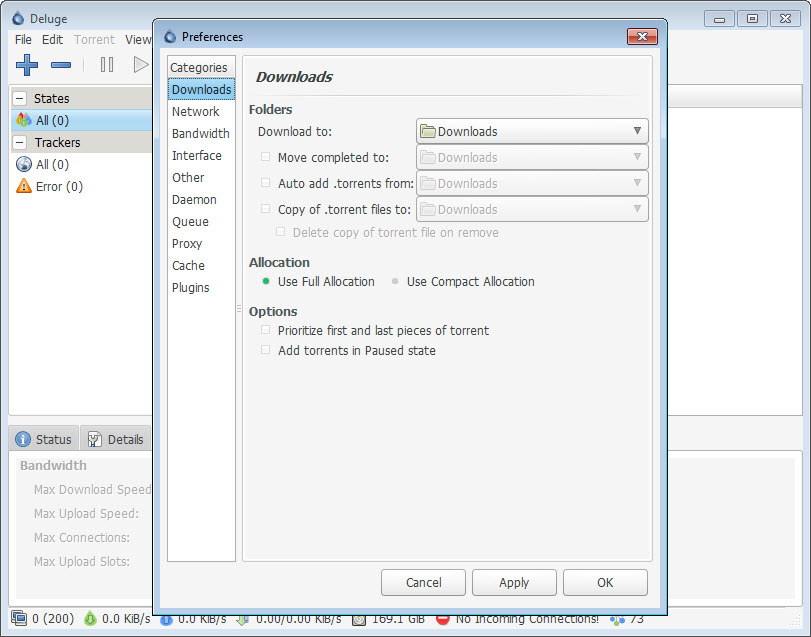Select the Queue category
Viewport: 811px width, 637px height.
pyautogui.click(x=201, y=222)
